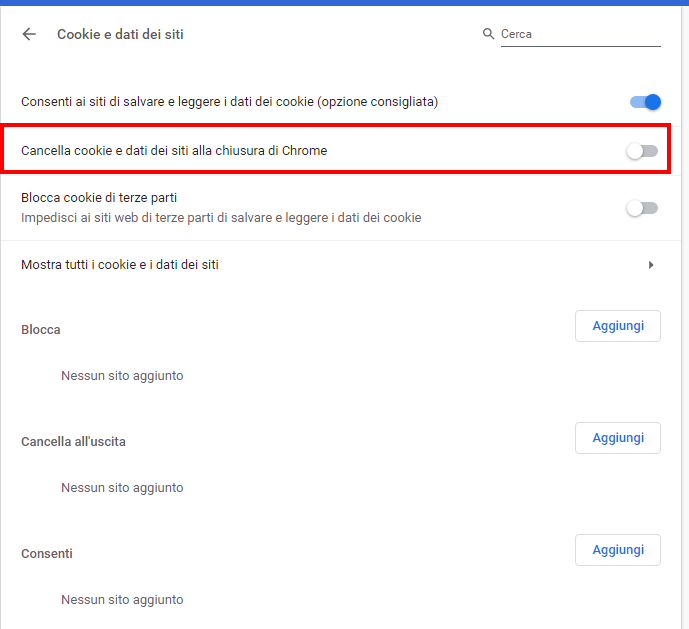689x629 pixels.
Task: Click Nessun sito aggiunto under Consenti
Action: pyautogui.click(x=122, y=600)
